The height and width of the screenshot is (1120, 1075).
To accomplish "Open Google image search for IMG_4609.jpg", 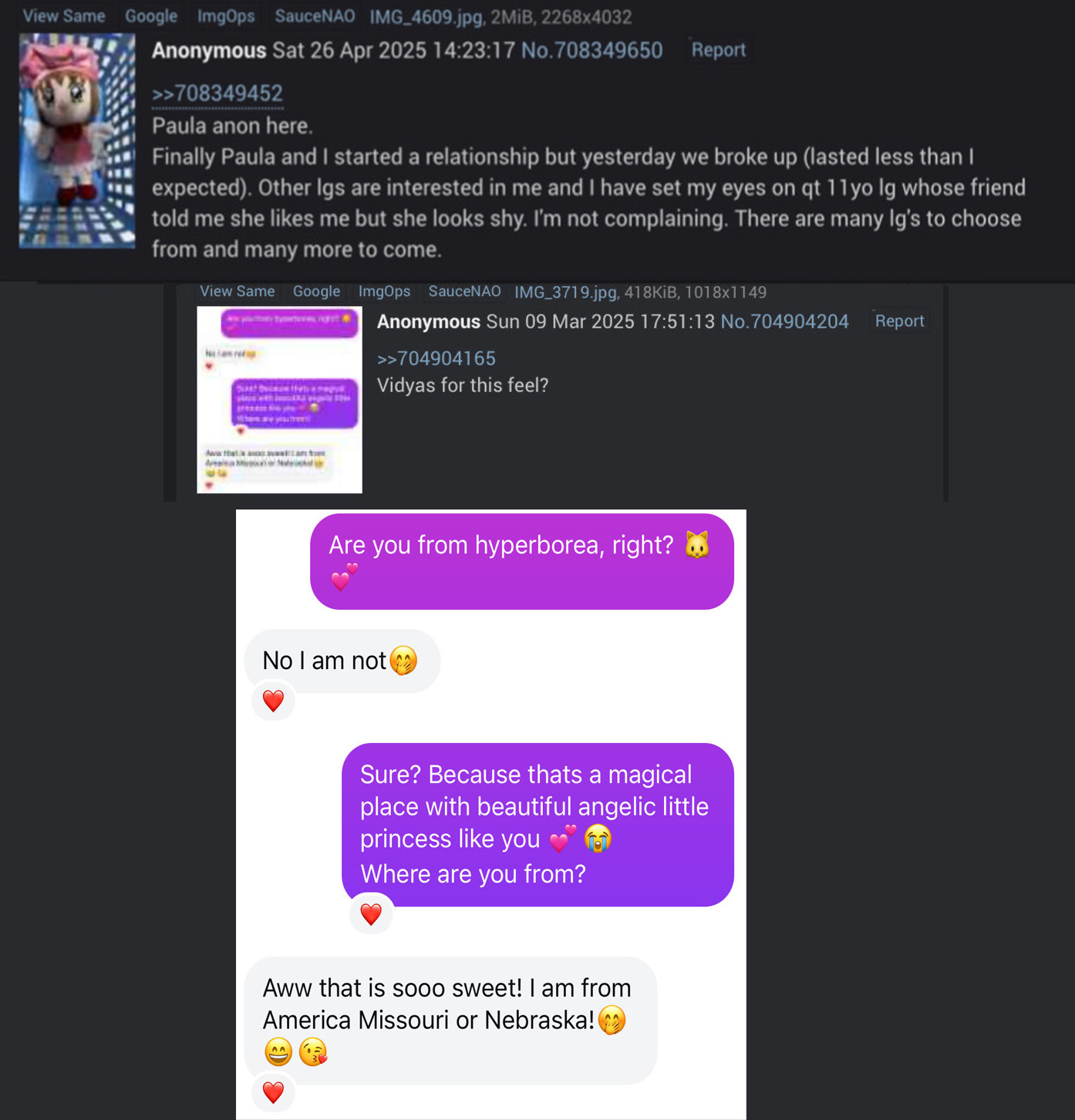I will tap(151, 16).
